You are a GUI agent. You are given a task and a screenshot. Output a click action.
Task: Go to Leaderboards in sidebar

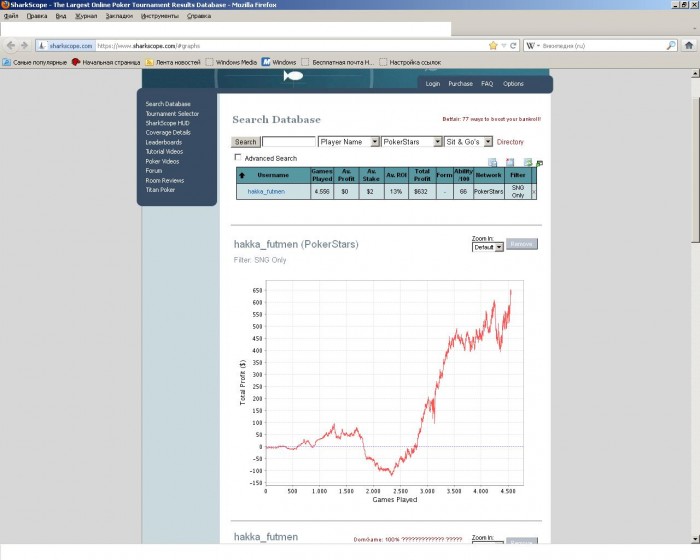tap(163, 142)
